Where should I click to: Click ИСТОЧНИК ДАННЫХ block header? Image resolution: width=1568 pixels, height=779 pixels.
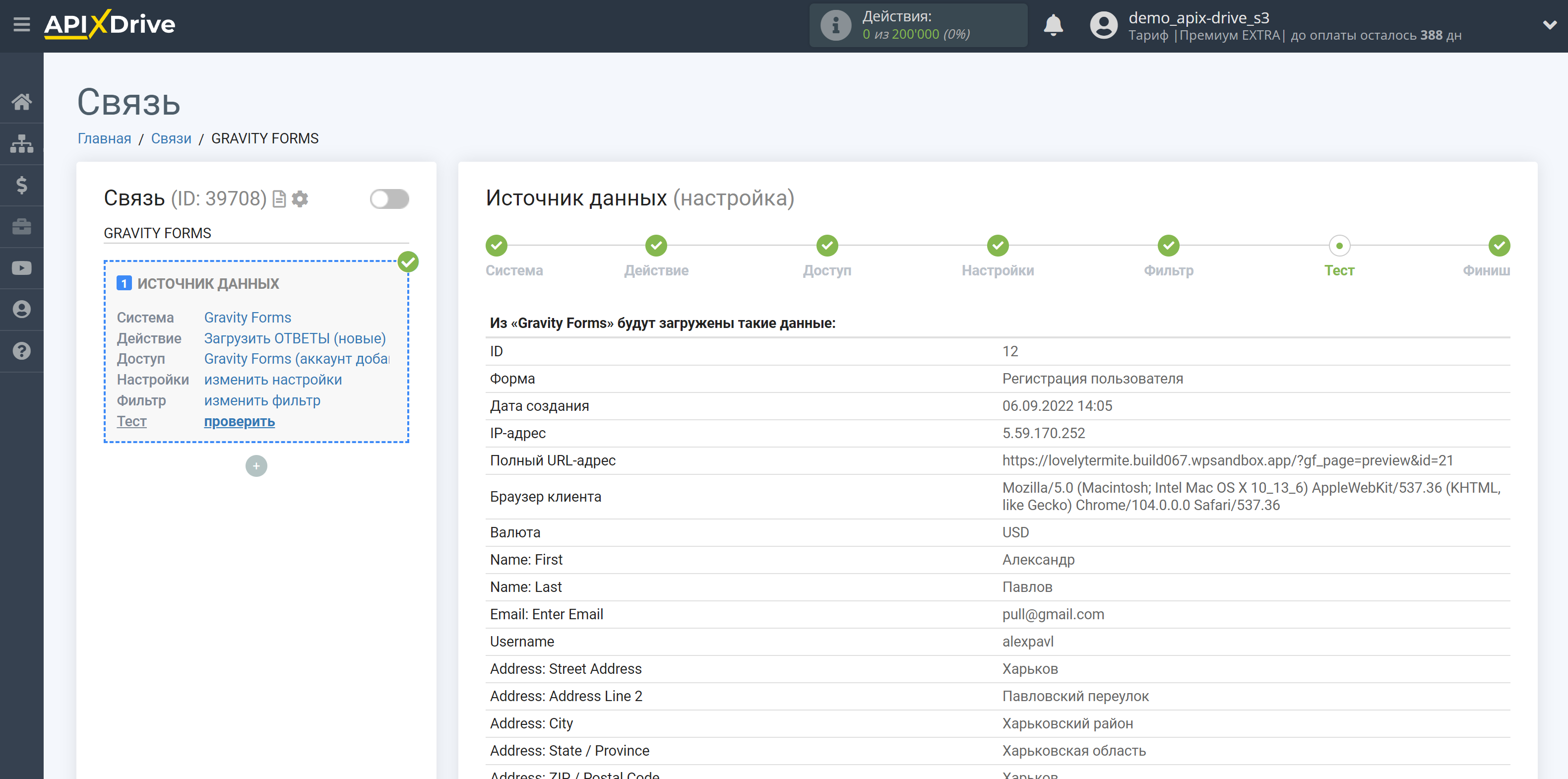click(208, 283)
